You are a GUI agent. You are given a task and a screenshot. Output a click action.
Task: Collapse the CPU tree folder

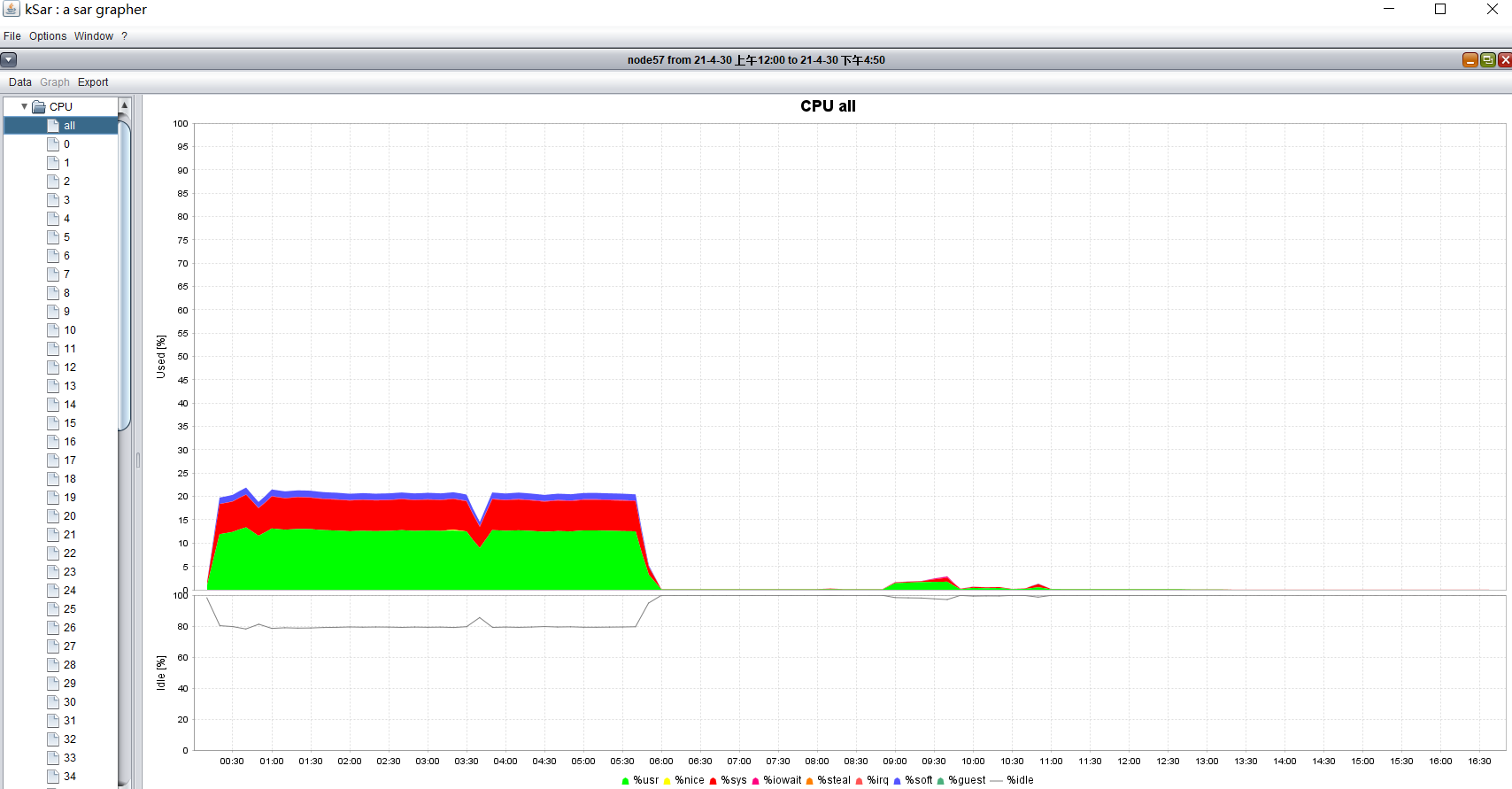tap(24, 106)
